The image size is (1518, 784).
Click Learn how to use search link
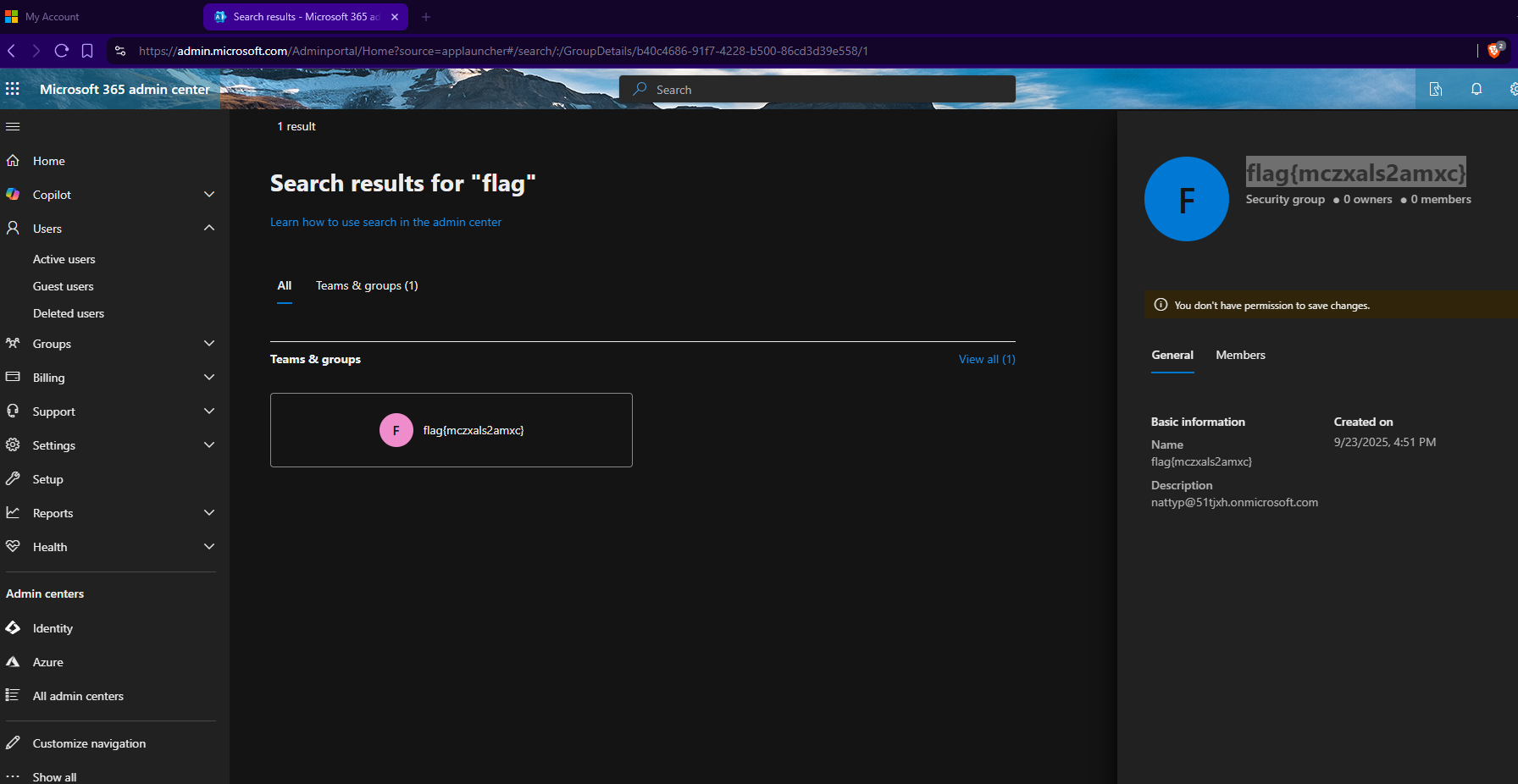385,223
